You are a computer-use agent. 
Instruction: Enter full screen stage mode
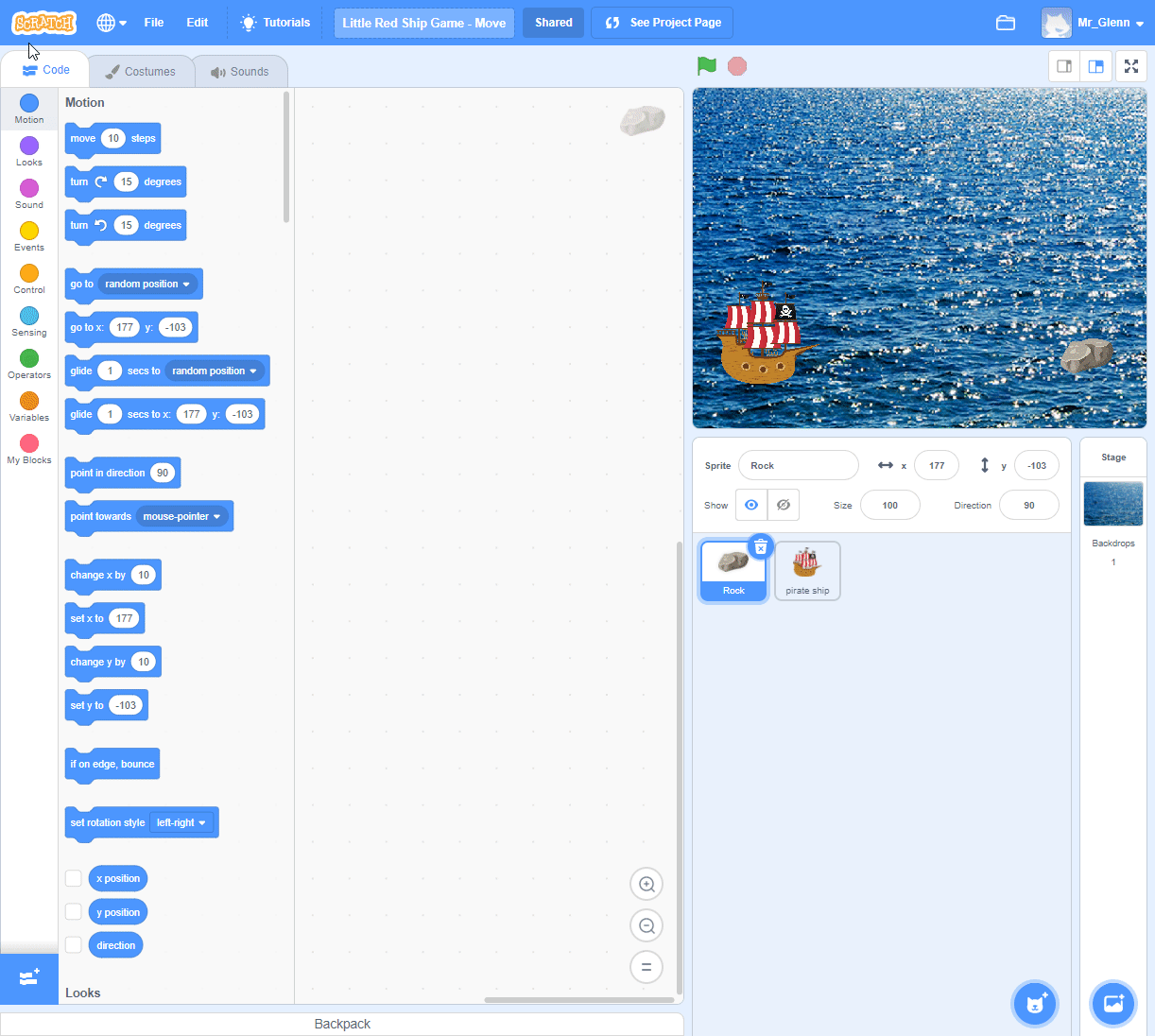click(1131, 66)
